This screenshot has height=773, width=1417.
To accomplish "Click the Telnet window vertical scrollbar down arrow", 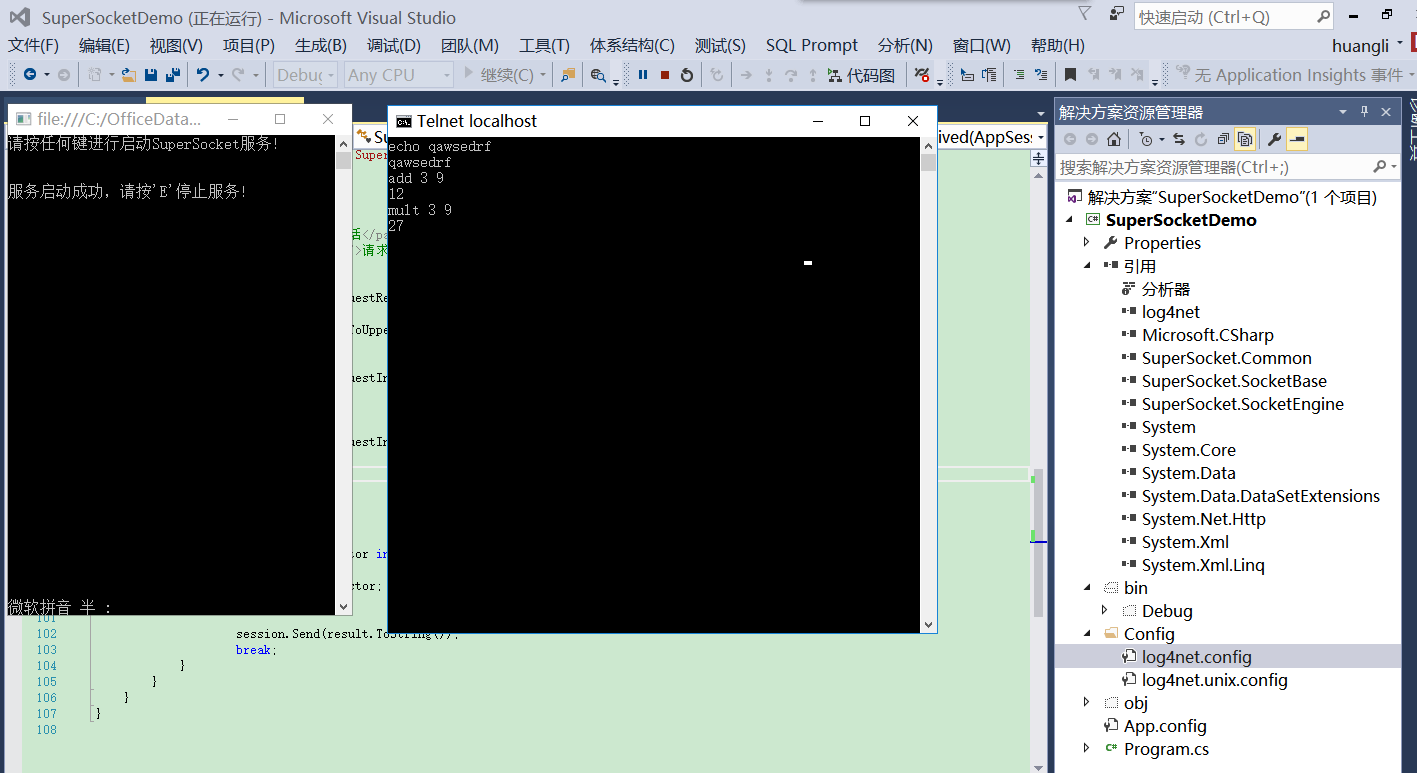I will coord(928,624).
